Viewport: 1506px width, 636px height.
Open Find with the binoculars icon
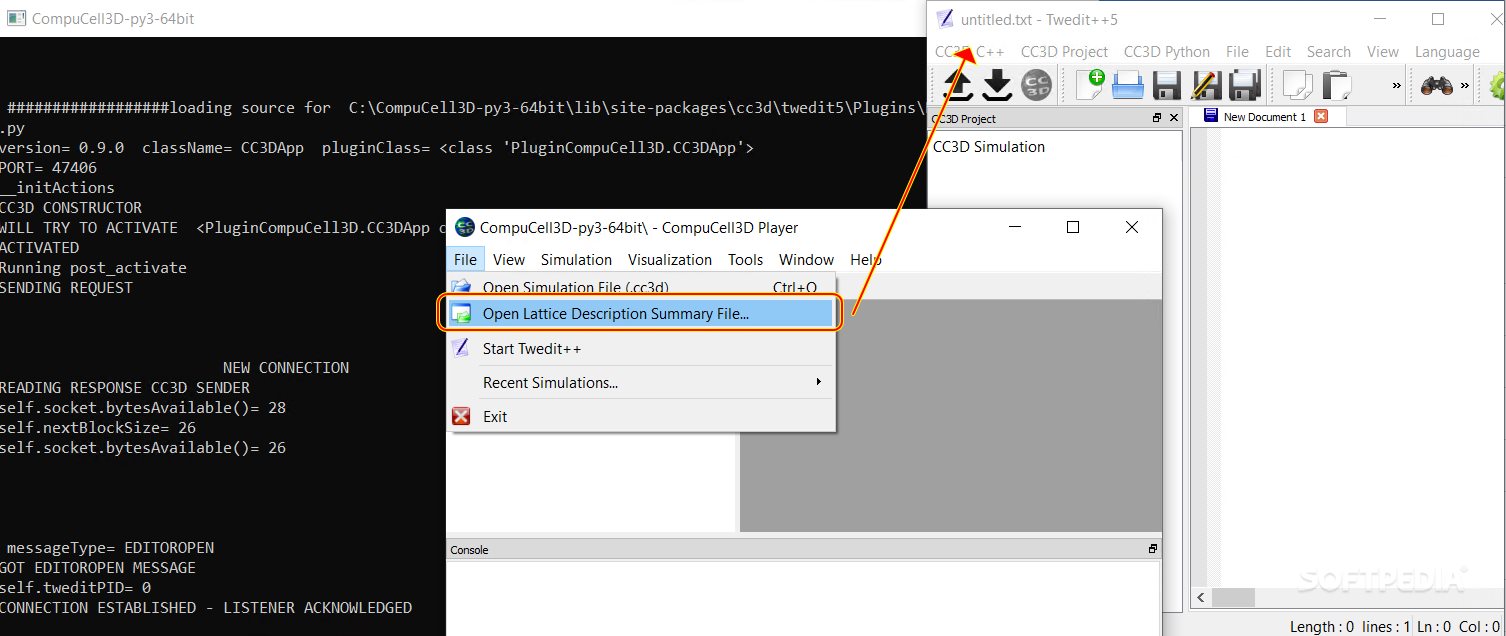pyautogui.click(x=1437, y=86)
